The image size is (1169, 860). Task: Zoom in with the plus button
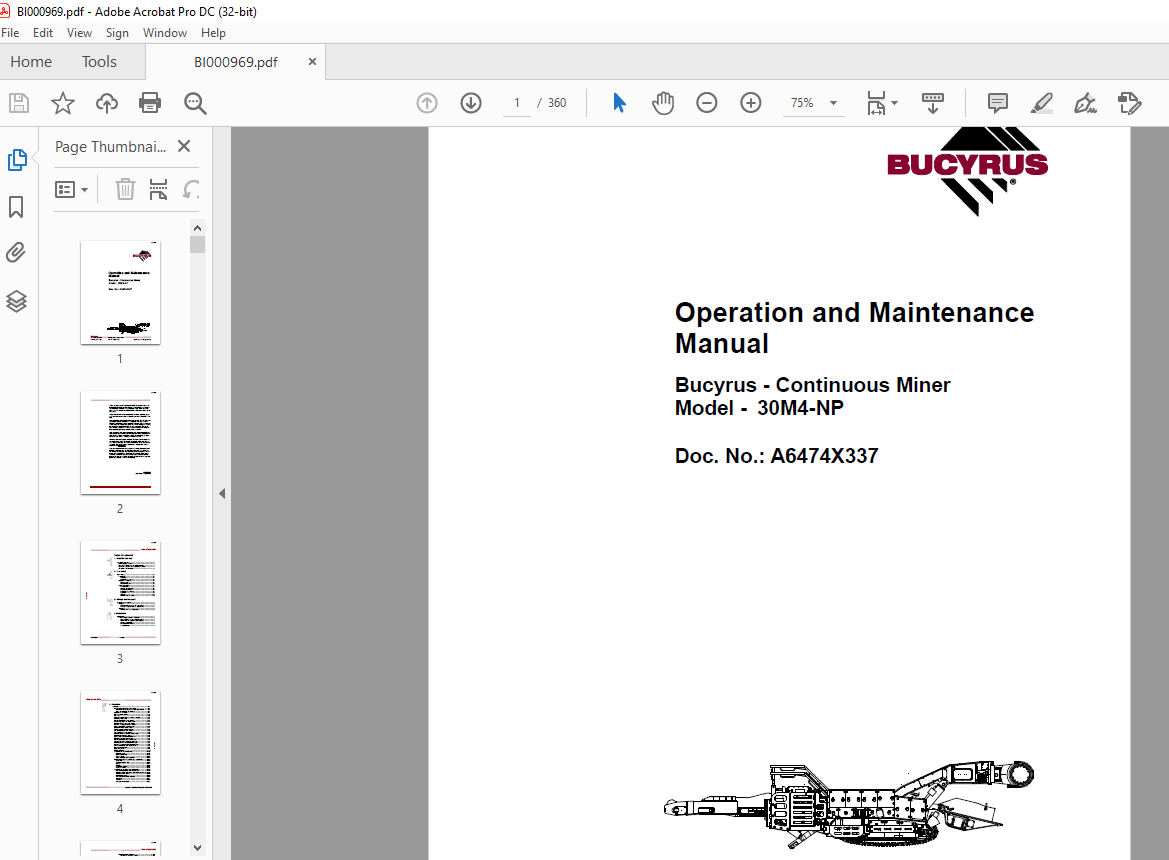point(751,103)
